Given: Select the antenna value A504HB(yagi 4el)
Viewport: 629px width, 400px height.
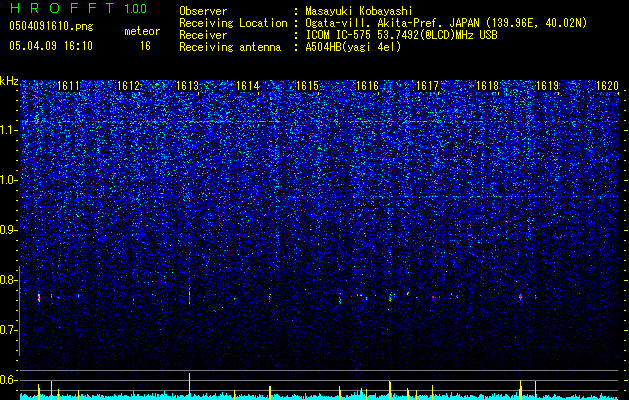Looking at the screenshot, I should [353, 47].
